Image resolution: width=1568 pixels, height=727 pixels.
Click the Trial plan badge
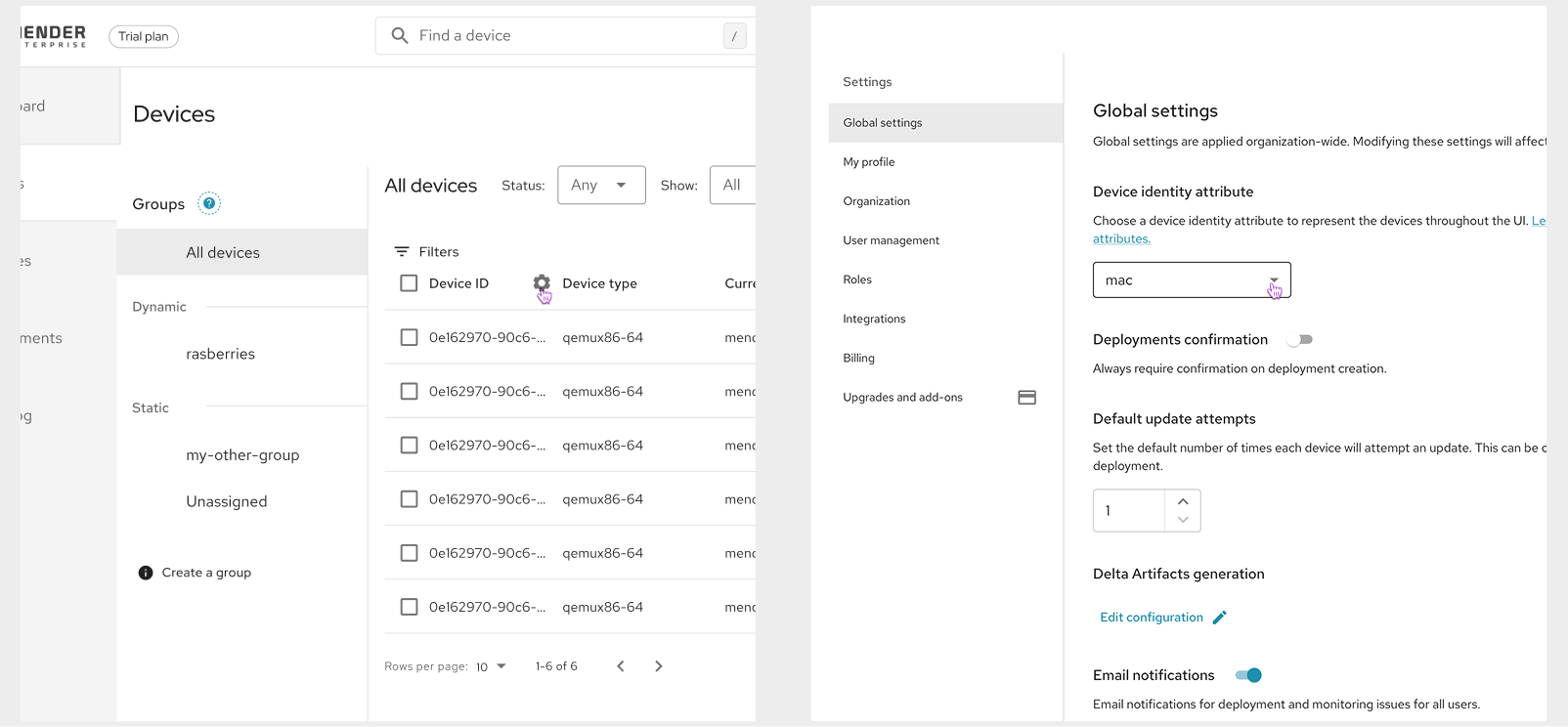point(144,36)
